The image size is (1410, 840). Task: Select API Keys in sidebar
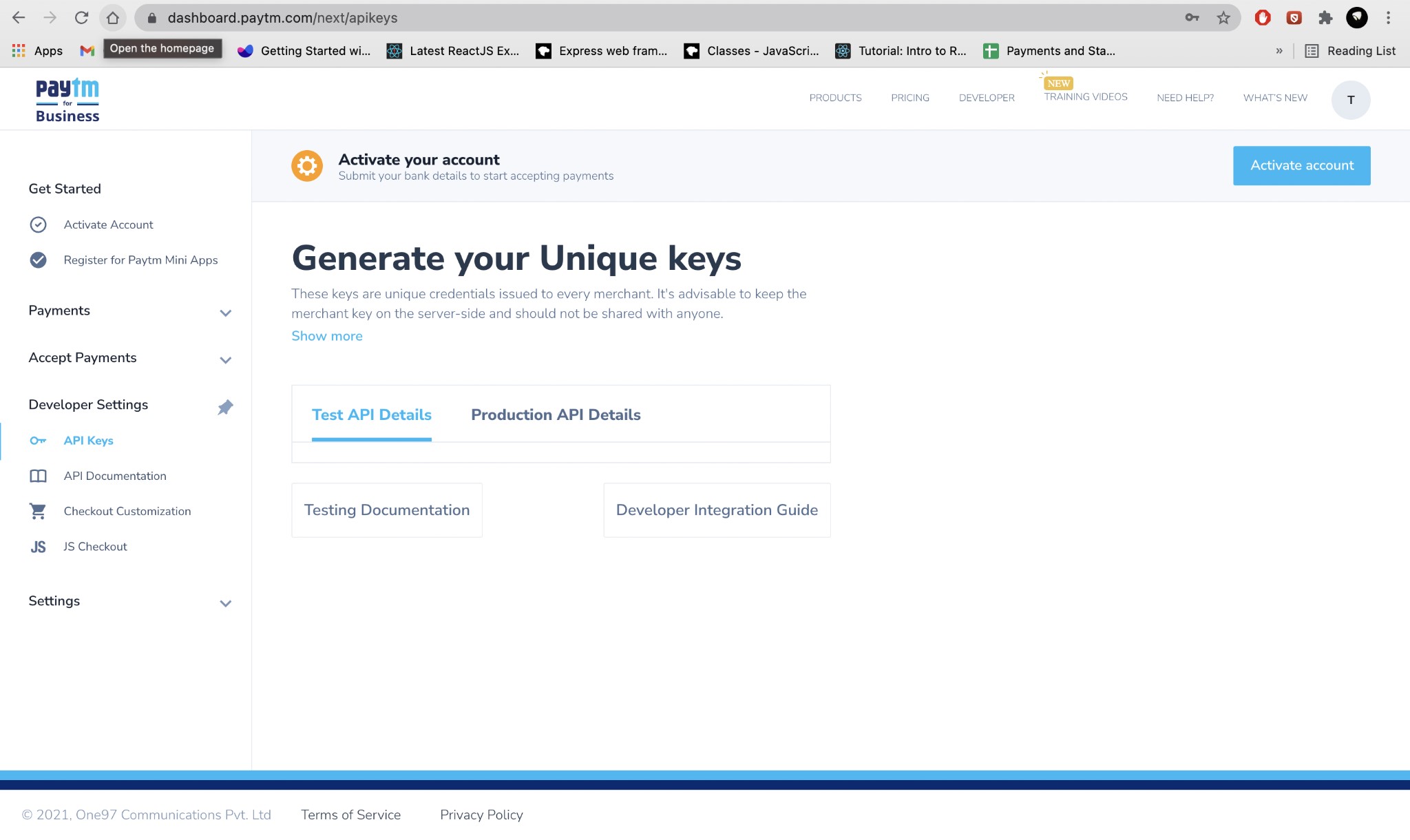tap(88, 441)
